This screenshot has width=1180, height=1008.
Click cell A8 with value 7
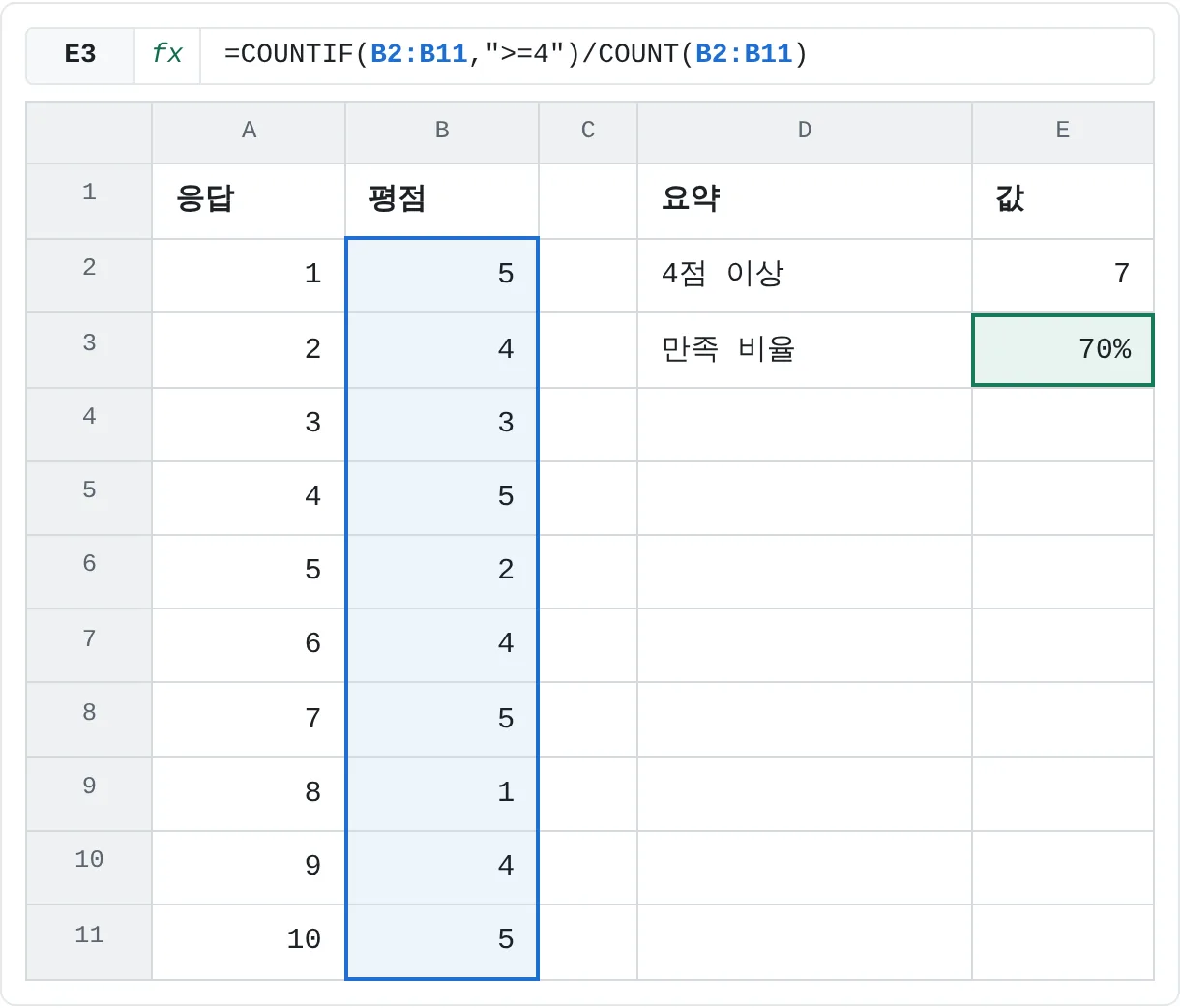[249, 720]
